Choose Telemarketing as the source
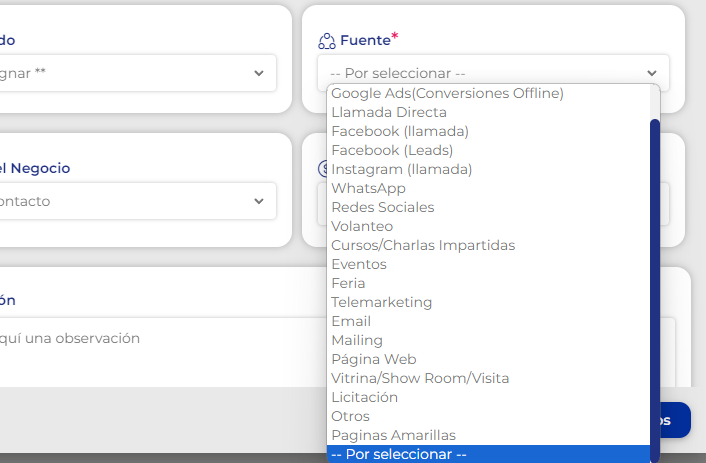 [x=382, y=302]
